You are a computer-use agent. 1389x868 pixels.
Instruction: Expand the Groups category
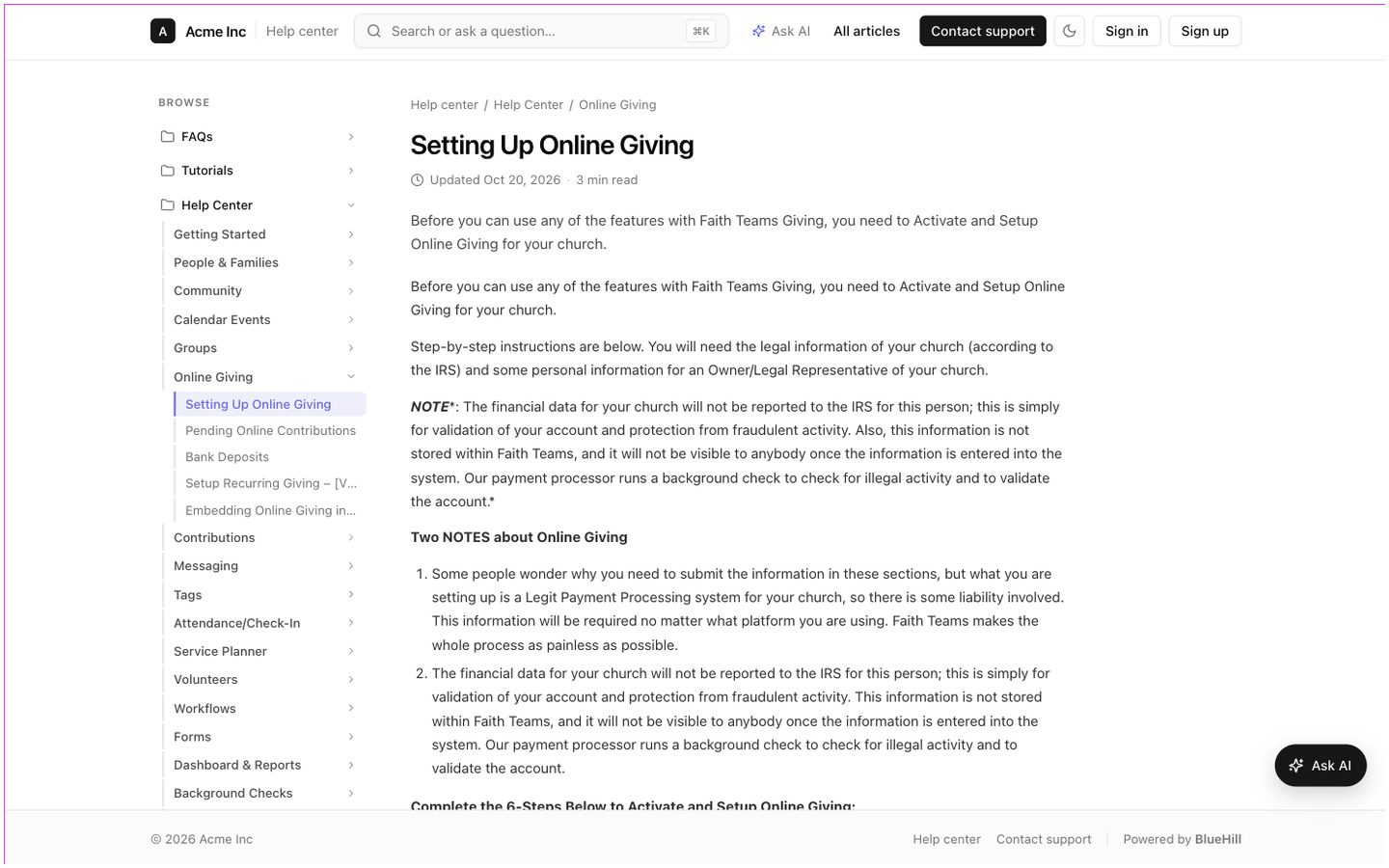click(265, 348)
